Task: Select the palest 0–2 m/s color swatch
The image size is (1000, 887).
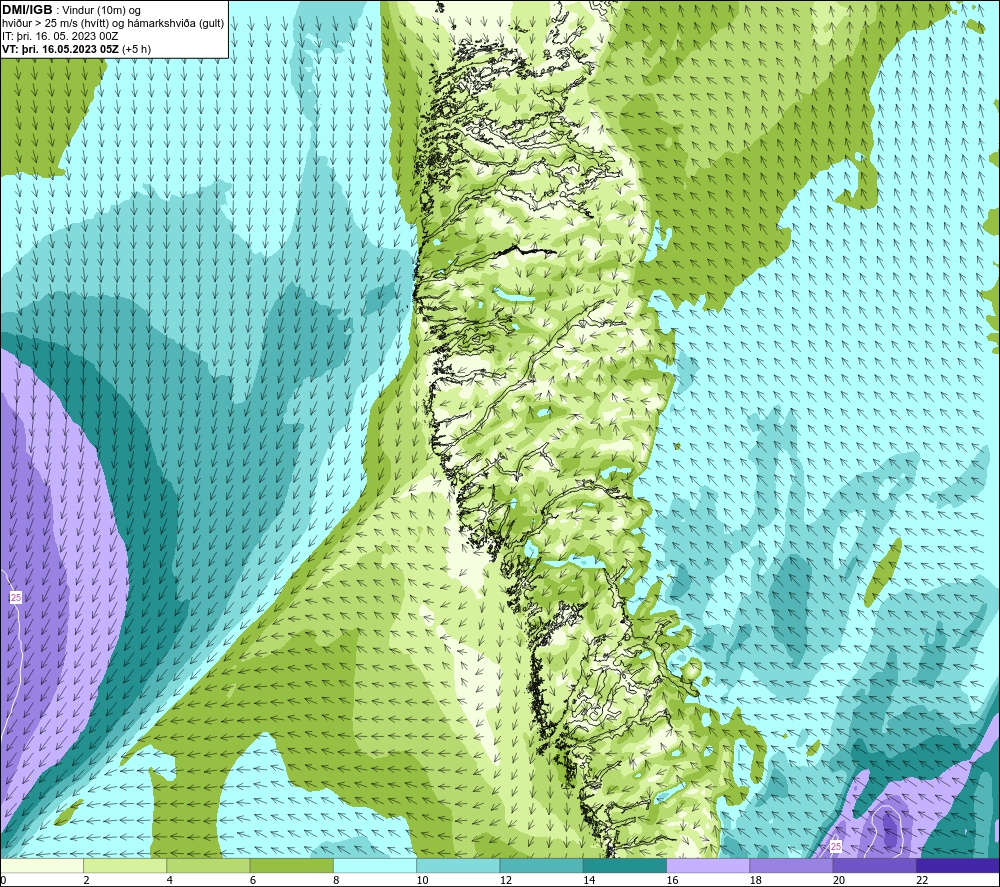Action: pyautogui.click(x=41, y=865)
